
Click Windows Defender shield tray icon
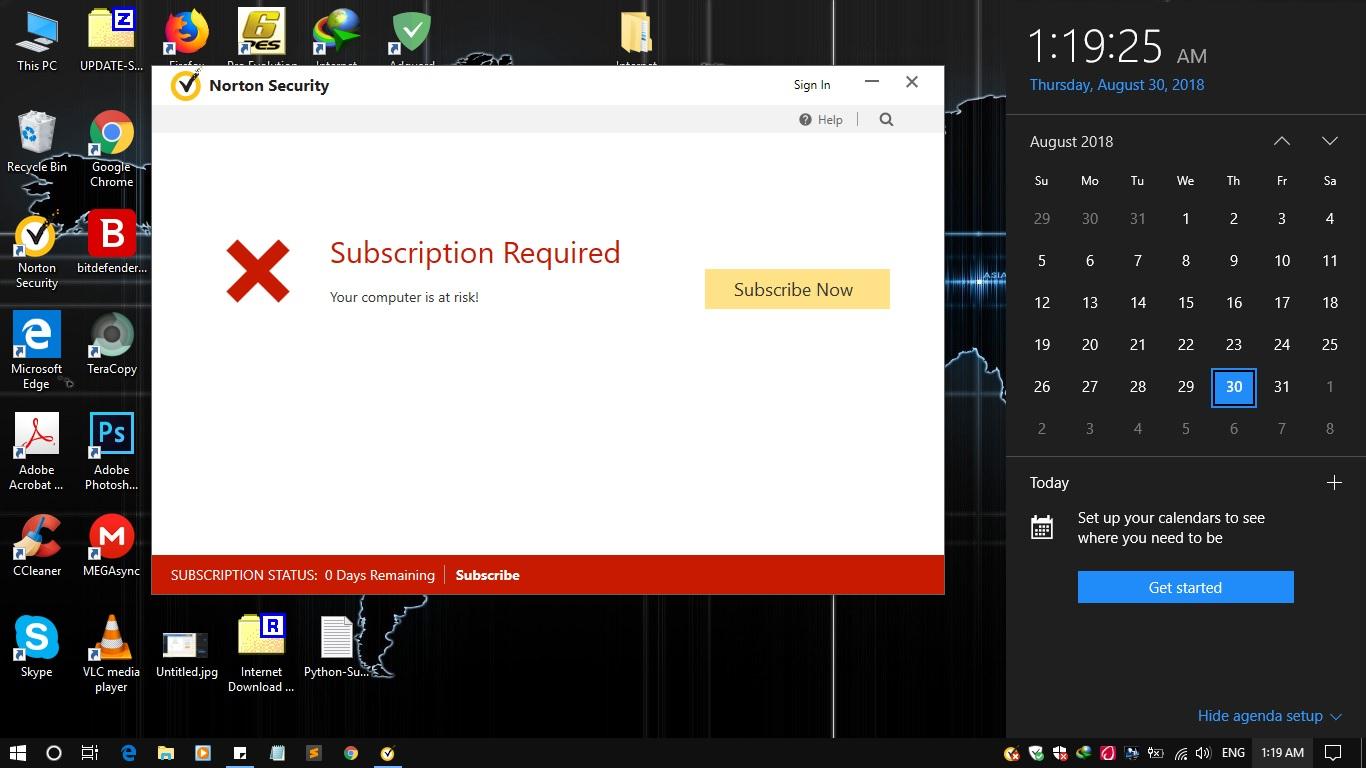(1060, 753)
